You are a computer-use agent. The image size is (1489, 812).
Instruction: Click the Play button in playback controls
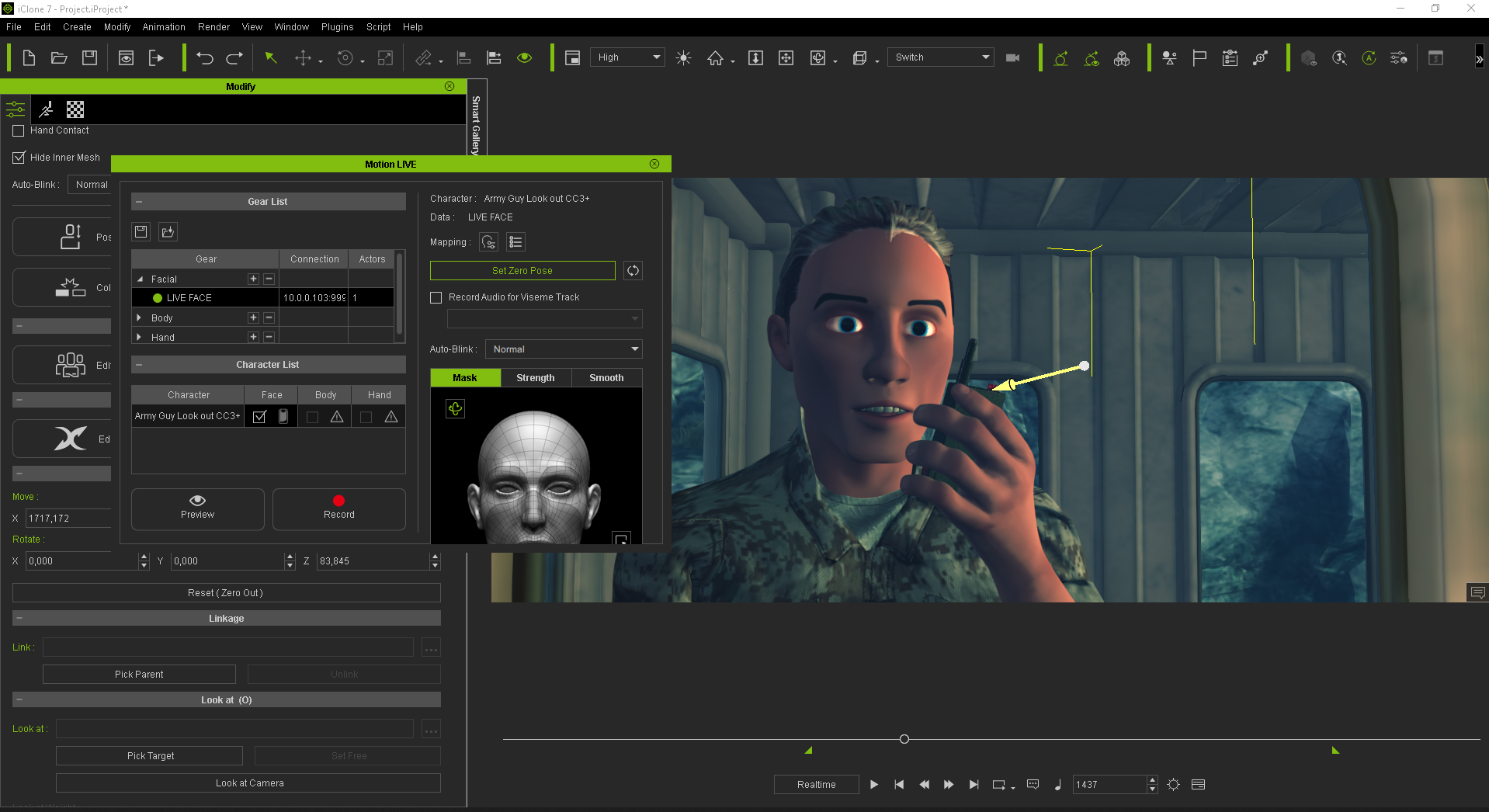pos(874,785)
